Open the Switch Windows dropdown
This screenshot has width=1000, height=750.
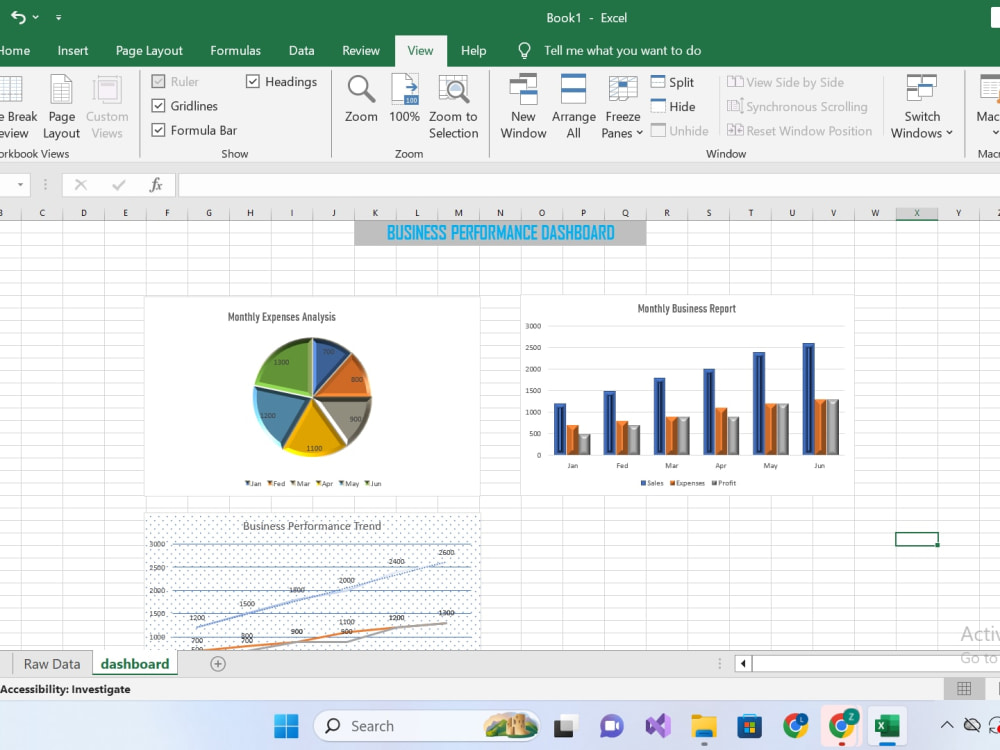coord(922,106)
